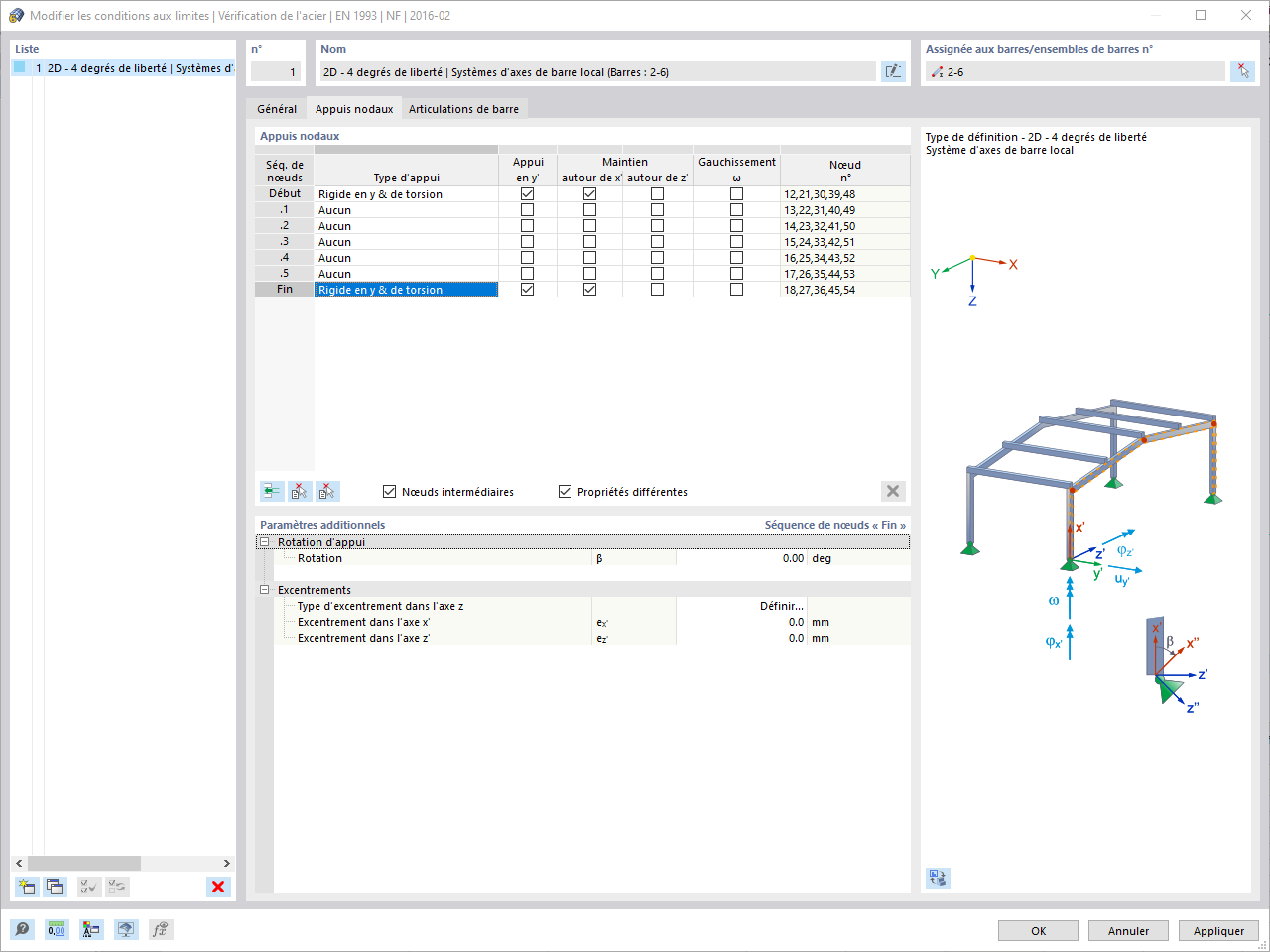The image size is (1270, 952).
Task: Click the Assignée aux barres field showing 2-6
Action: click(1076, 72)
